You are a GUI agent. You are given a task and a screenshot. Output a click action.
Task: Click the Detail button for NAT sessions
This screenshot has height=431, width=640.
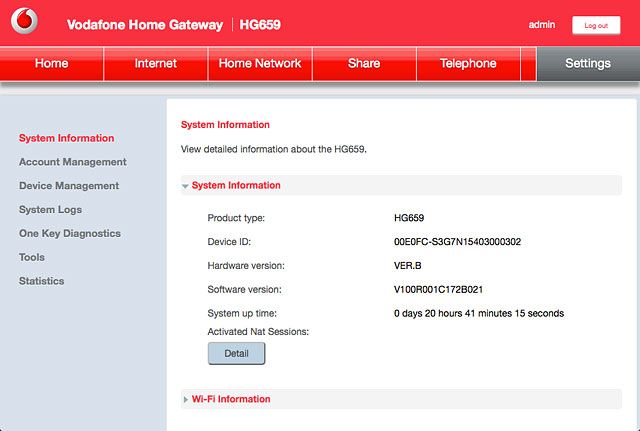(x=236, y=353)
